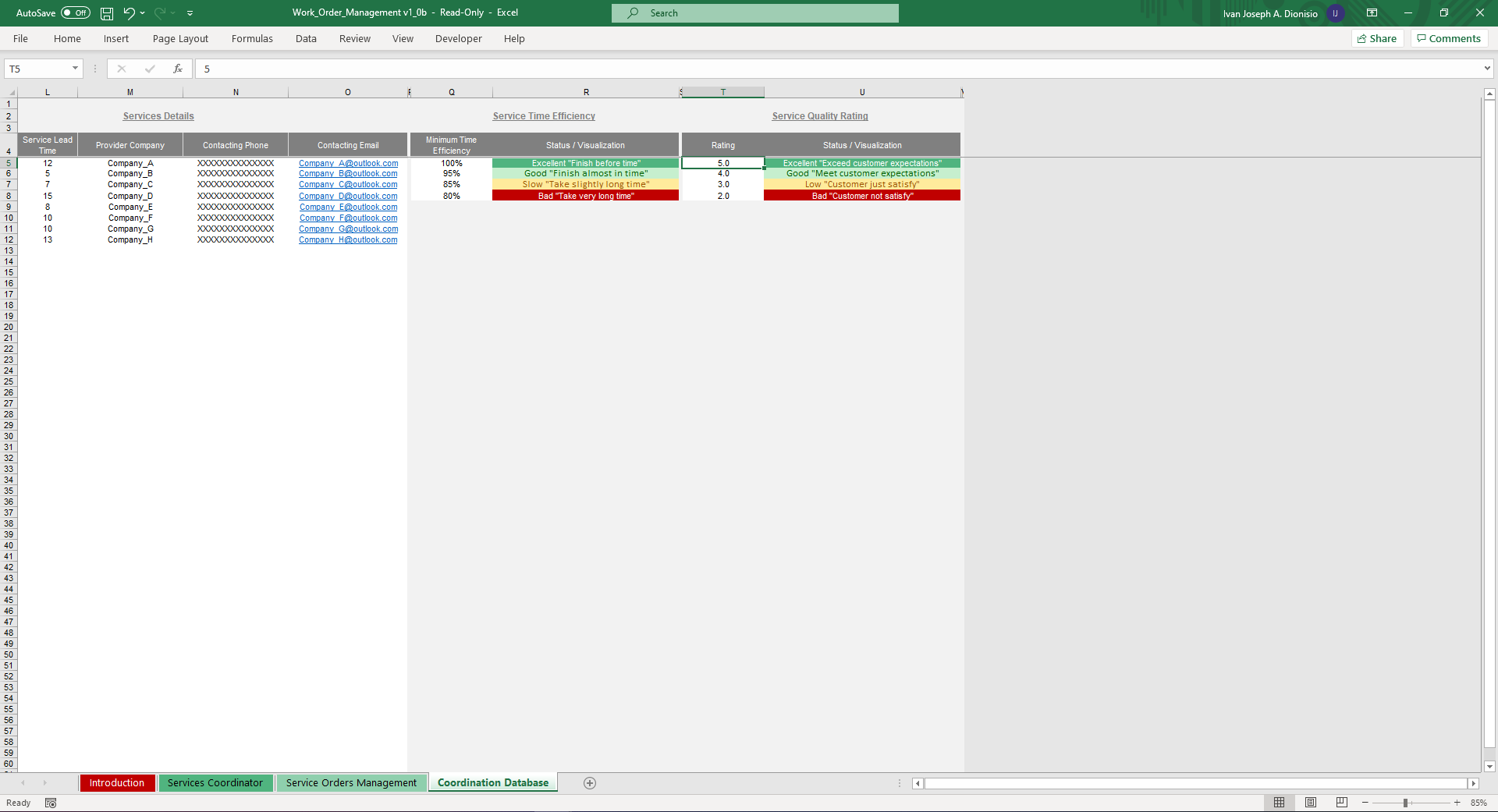Click the horizontal scrollbar right arrow
The height and width of the screenshot is (812, 1498).
[1474, 783]
